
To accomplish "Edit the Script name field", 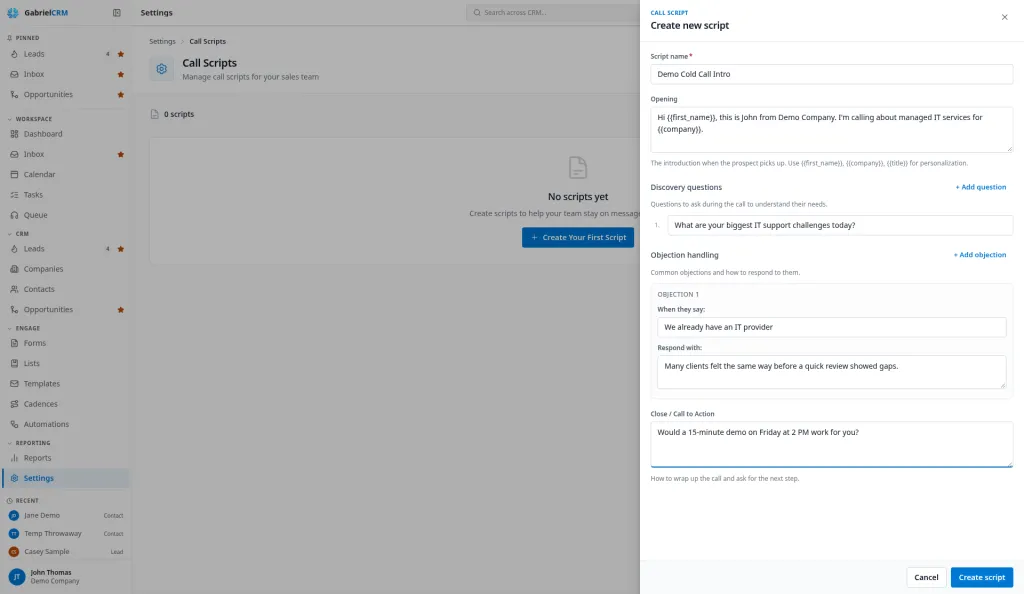I will click(x=831, y=74).
